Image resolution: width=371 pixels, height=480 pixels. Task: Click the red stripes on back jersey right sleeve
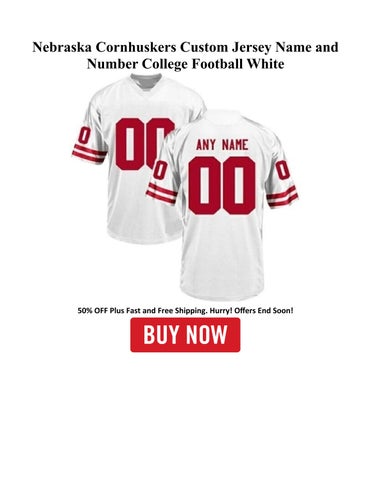point(282,196)
